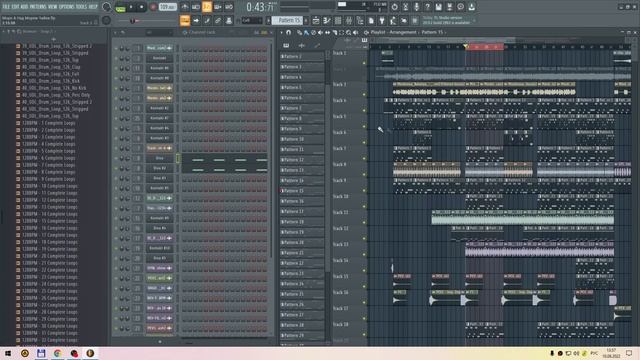Click the green channel selector beside the dashed steps
This screenshot has height=360, width=640.
coord(178,158)
